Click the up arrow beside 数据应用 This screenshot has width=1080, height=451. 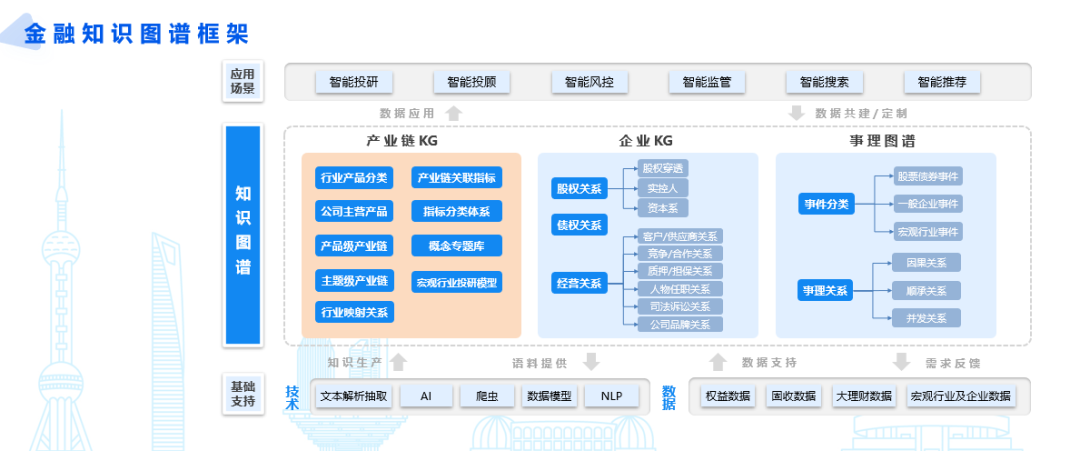tap(453, 113)
